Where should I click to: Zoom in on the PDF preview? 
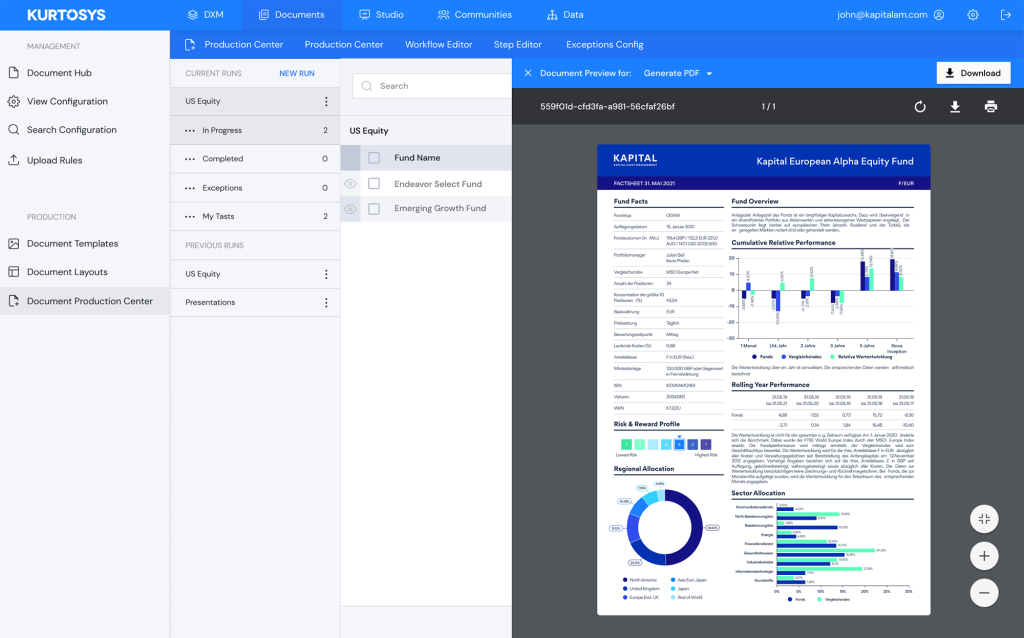point(984,556)
